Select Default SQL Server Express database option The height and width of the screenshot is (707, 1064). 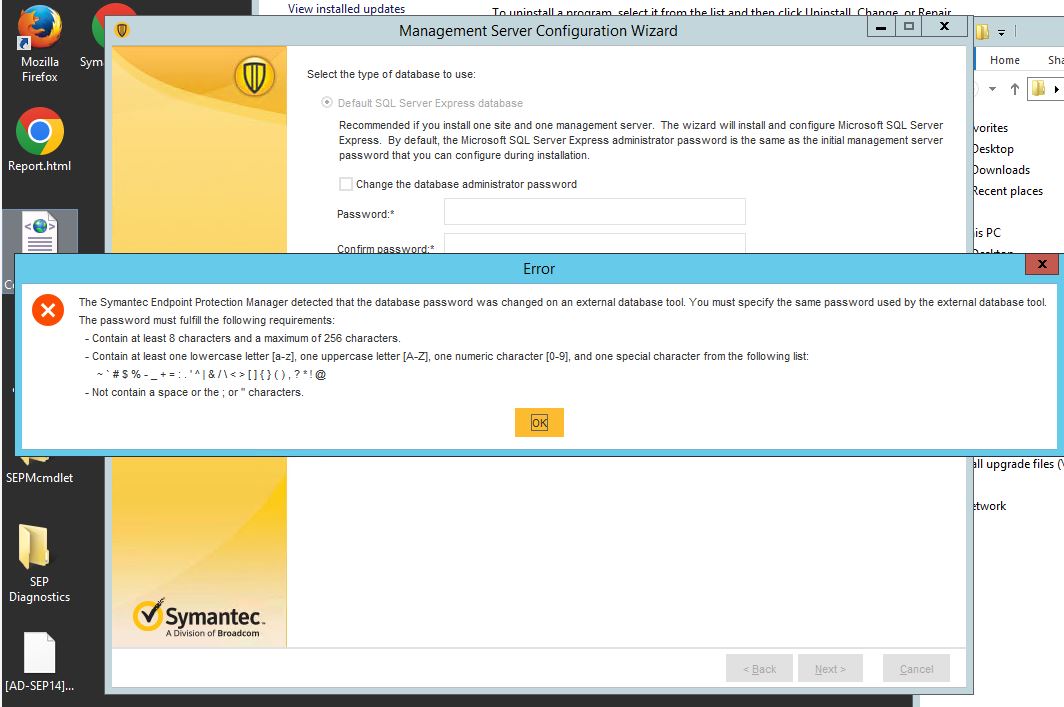coord(326,103)
